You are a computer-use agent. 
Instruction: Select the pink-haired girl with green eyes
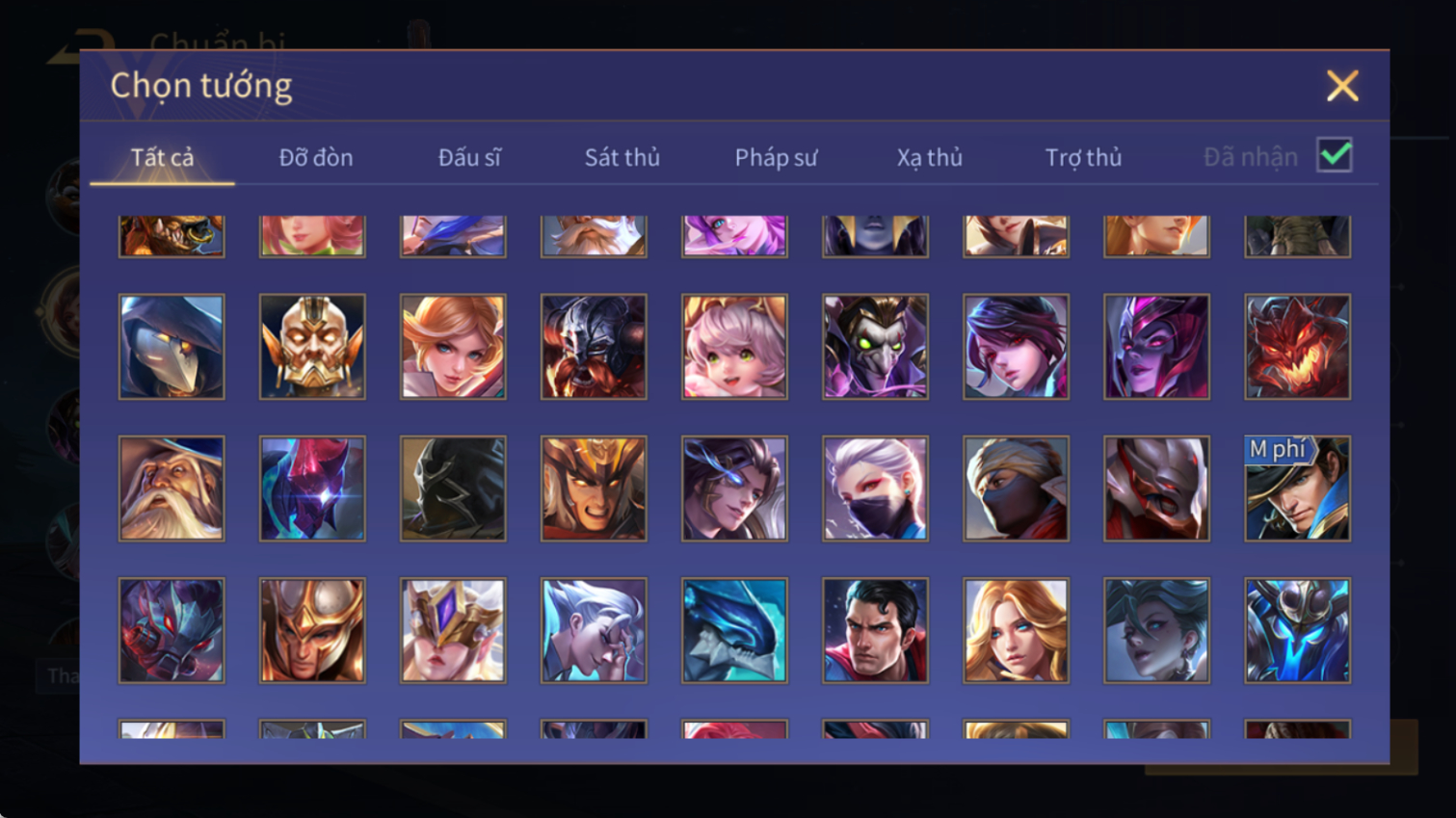coord(734,347)
